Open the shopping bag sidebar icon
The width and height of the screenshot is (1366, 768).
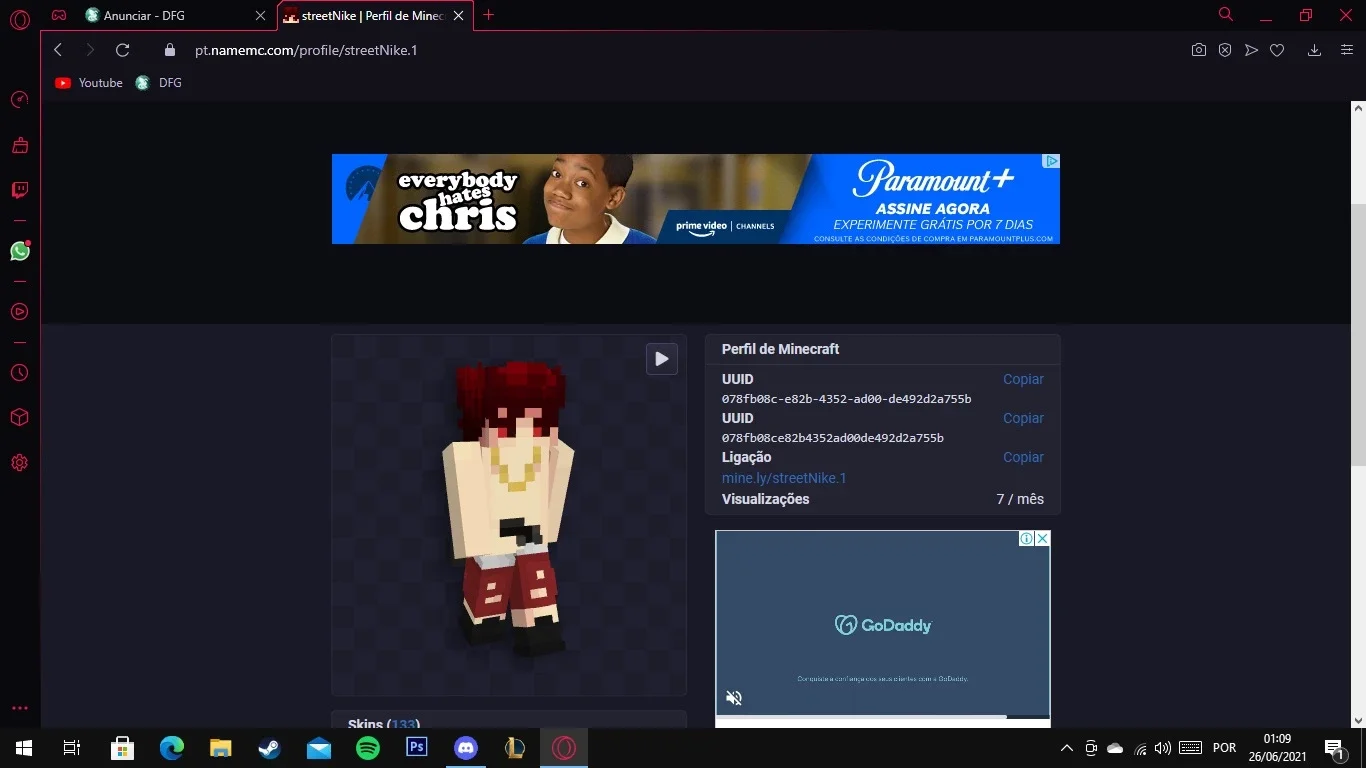19,146
